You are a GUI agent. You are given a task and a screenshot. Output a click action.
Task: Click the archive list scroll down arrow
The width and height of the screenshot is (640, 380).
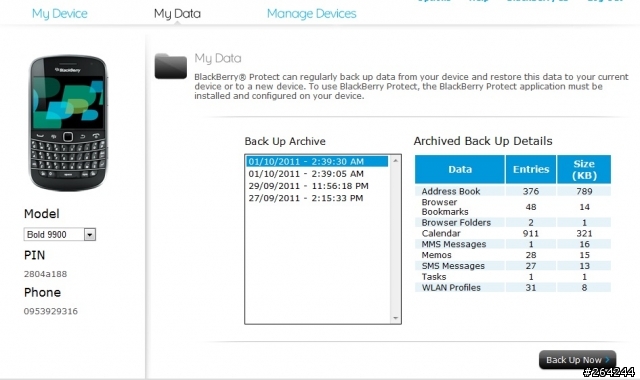click(395, 318)
